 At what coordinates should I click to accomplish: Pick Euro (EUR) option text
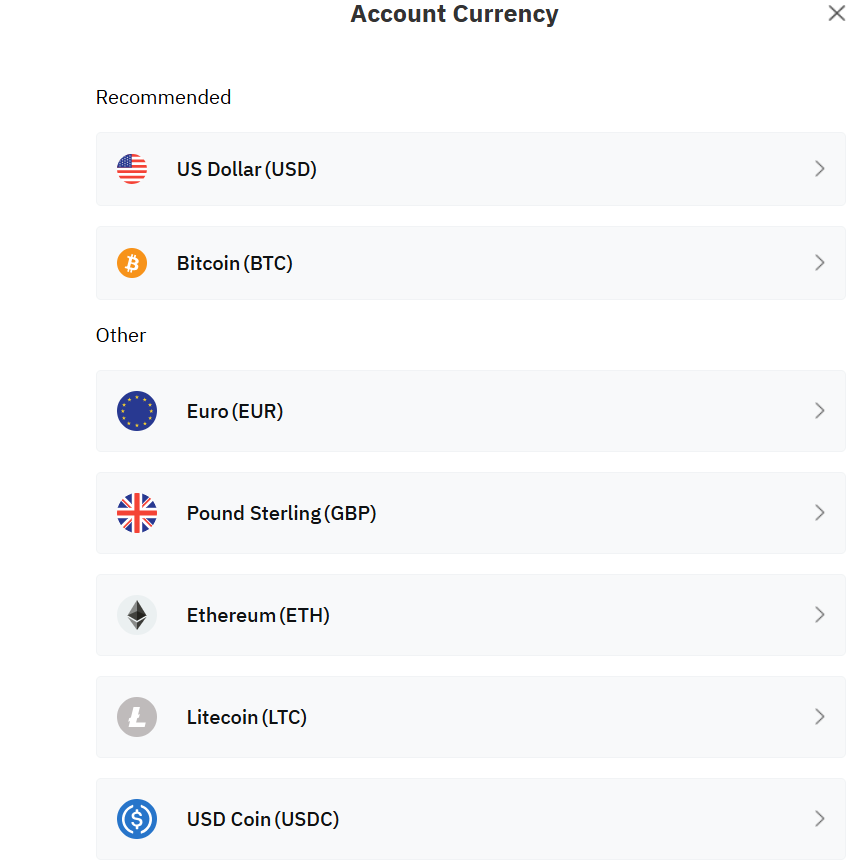tap(235, 411)
